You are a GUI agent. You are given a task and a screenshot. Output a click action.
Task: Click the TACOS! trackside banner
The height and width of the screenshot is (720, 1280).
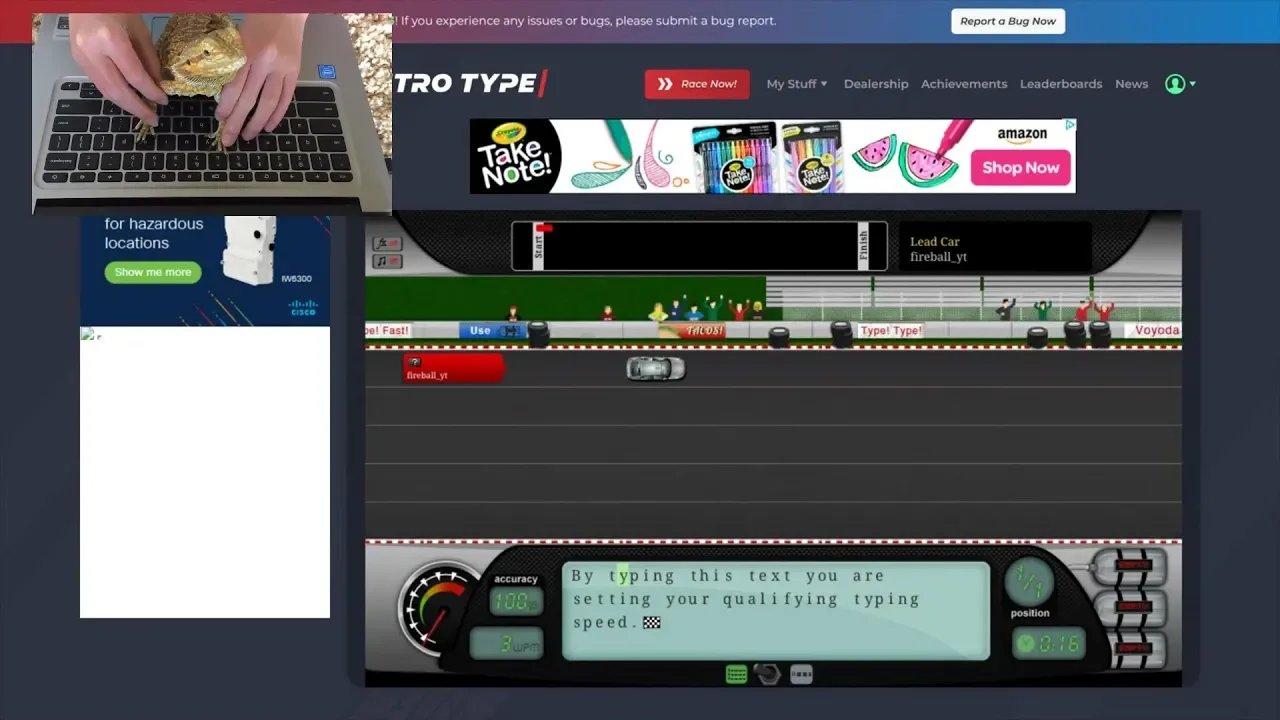pyautogui.click(x=692, y=331)
